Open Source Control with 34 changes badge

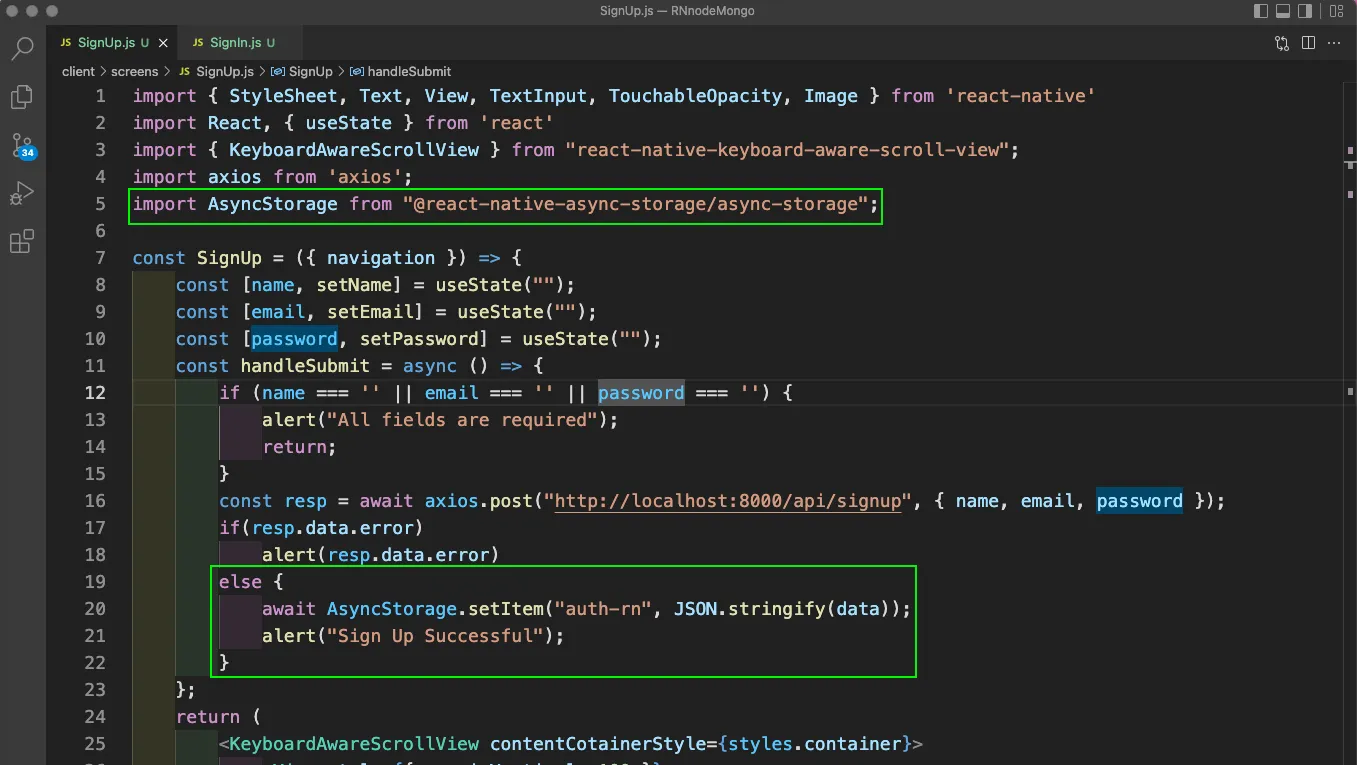click(x=22, y=145)
